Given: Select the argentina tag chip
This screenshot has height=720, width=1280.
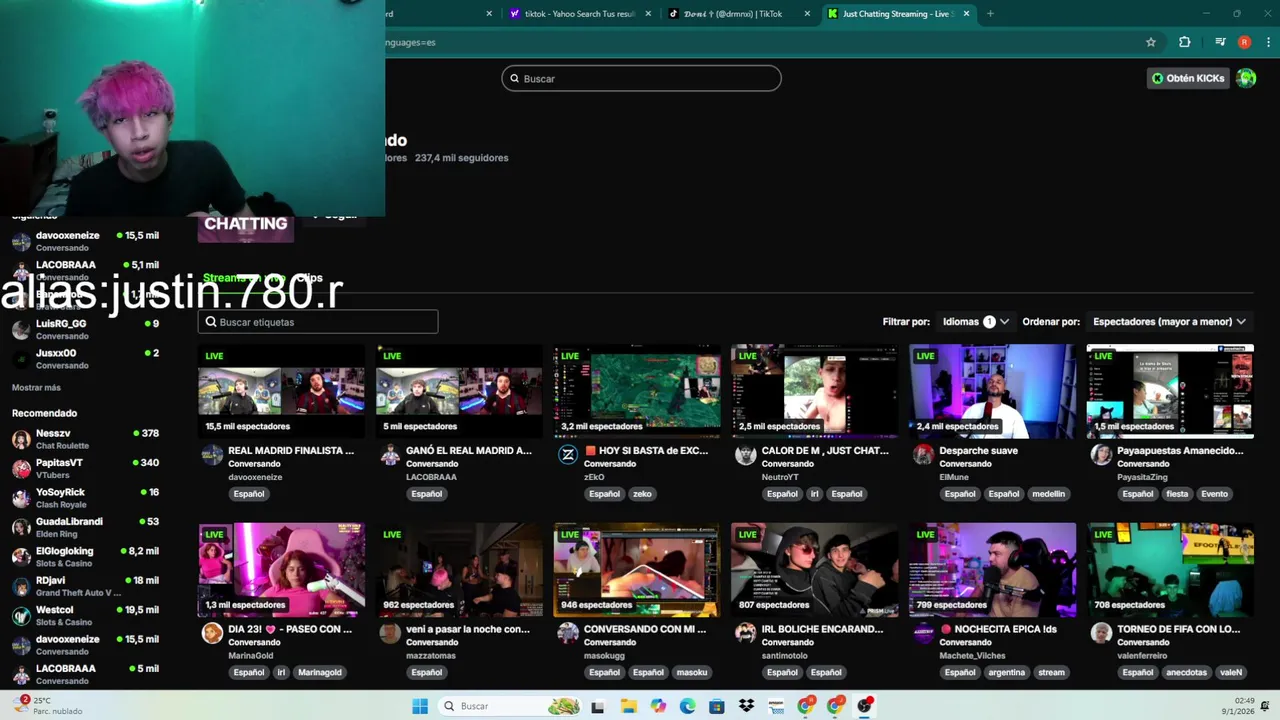Looking at the screenshot, I should point(1007,672).
